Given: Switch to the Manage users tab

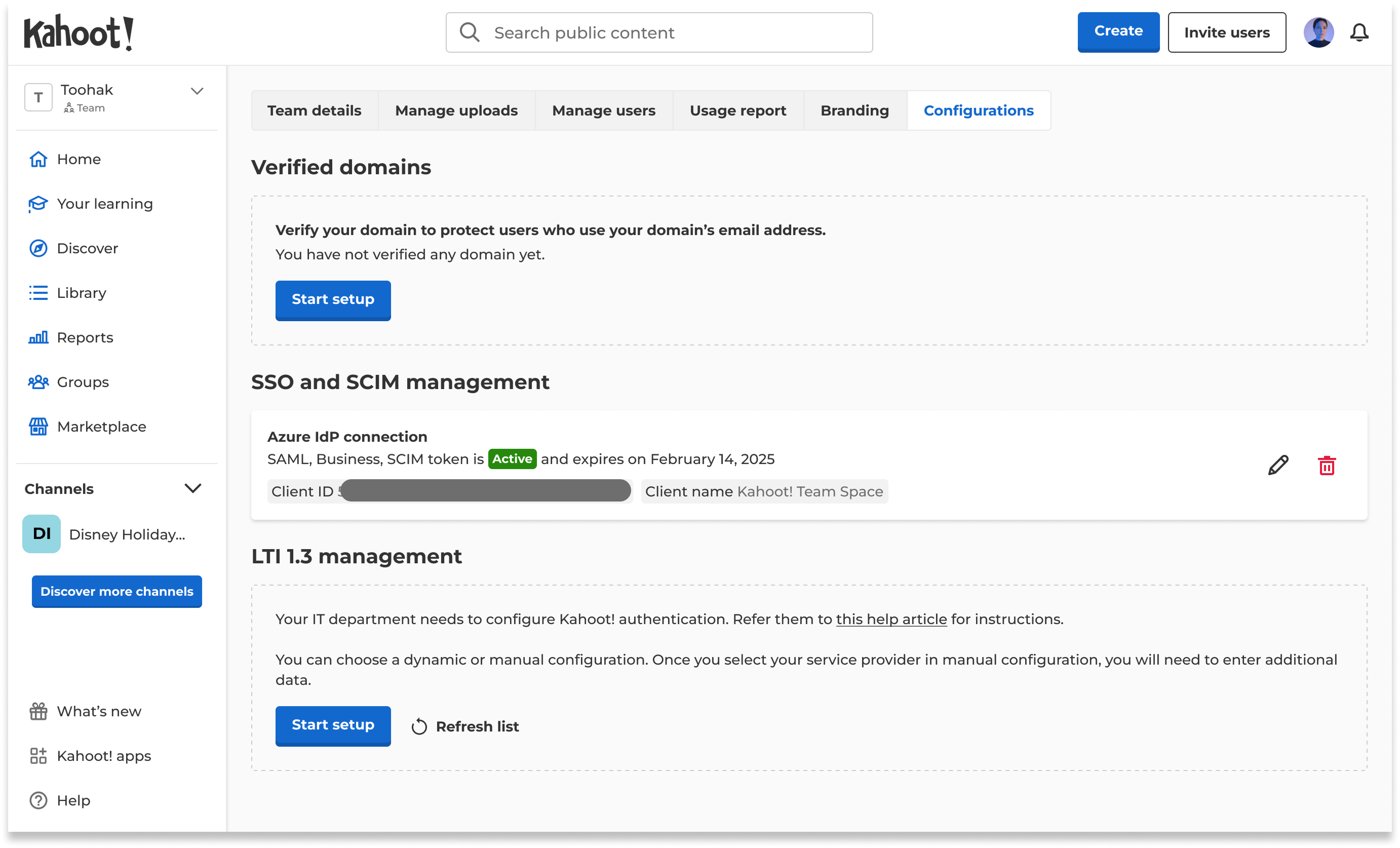Looking at the screenshot, I should click(x=603, y=110).
